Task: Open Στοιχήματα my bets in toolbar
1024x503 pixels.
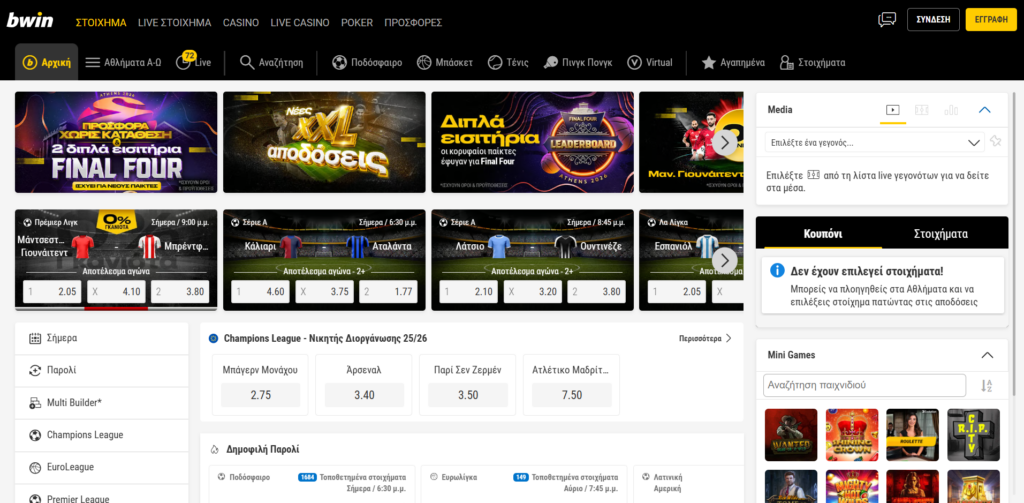Action: pyautogui.click(x=812, y=63)
